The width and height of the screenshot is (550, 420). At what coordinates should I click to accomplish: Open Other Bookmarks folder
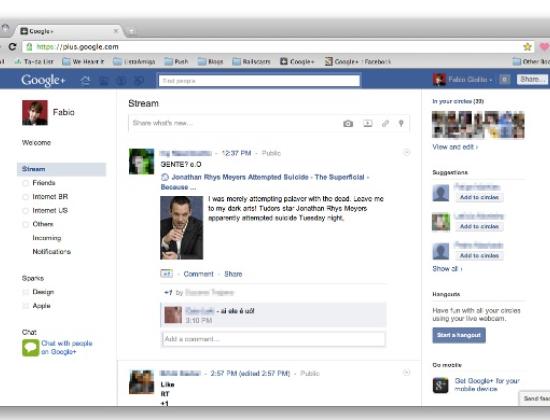point(531,61)
